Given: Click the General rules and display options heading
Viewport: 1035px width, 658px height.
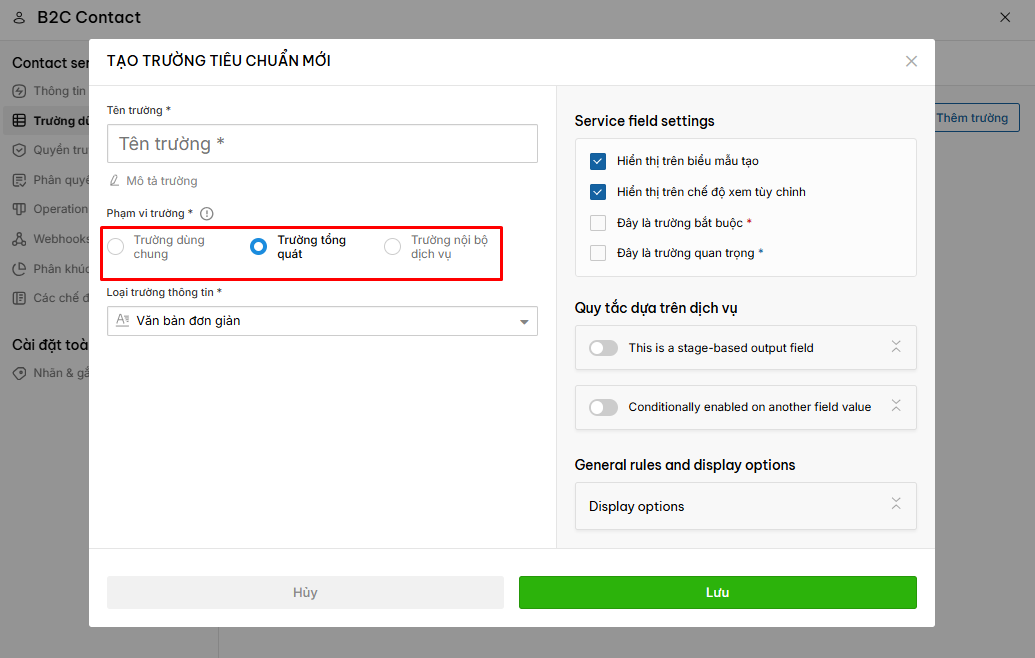Looking at the screenshot, I should tap(684, 465).
